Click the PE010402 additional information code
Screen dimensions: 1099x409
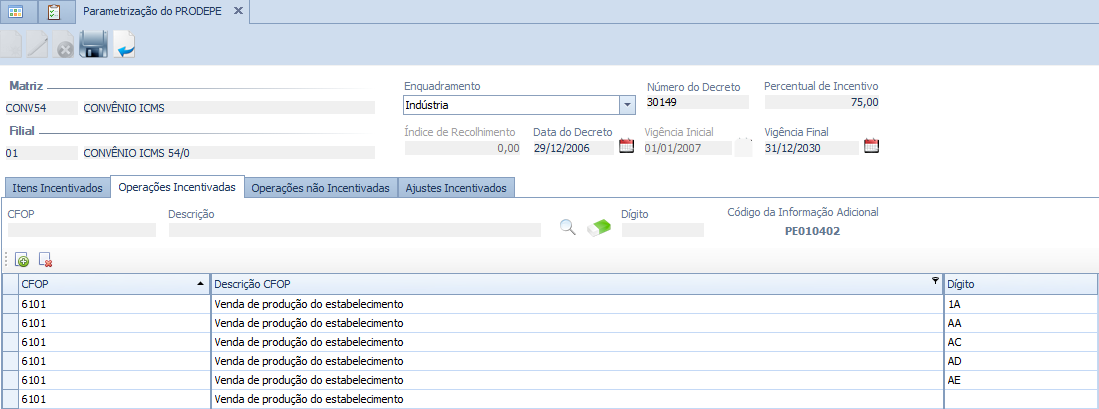click(812, 230)
